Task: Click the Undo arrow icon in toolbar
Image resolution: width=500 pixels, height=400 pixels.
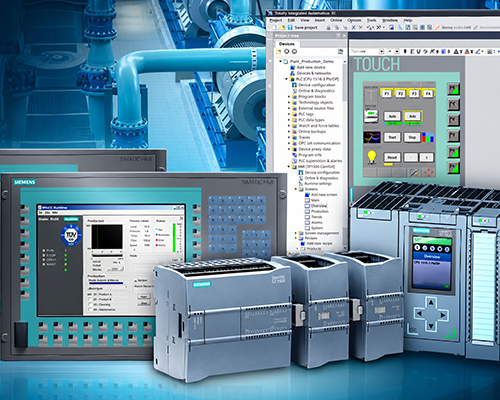Action: click(x=369, y=27)
